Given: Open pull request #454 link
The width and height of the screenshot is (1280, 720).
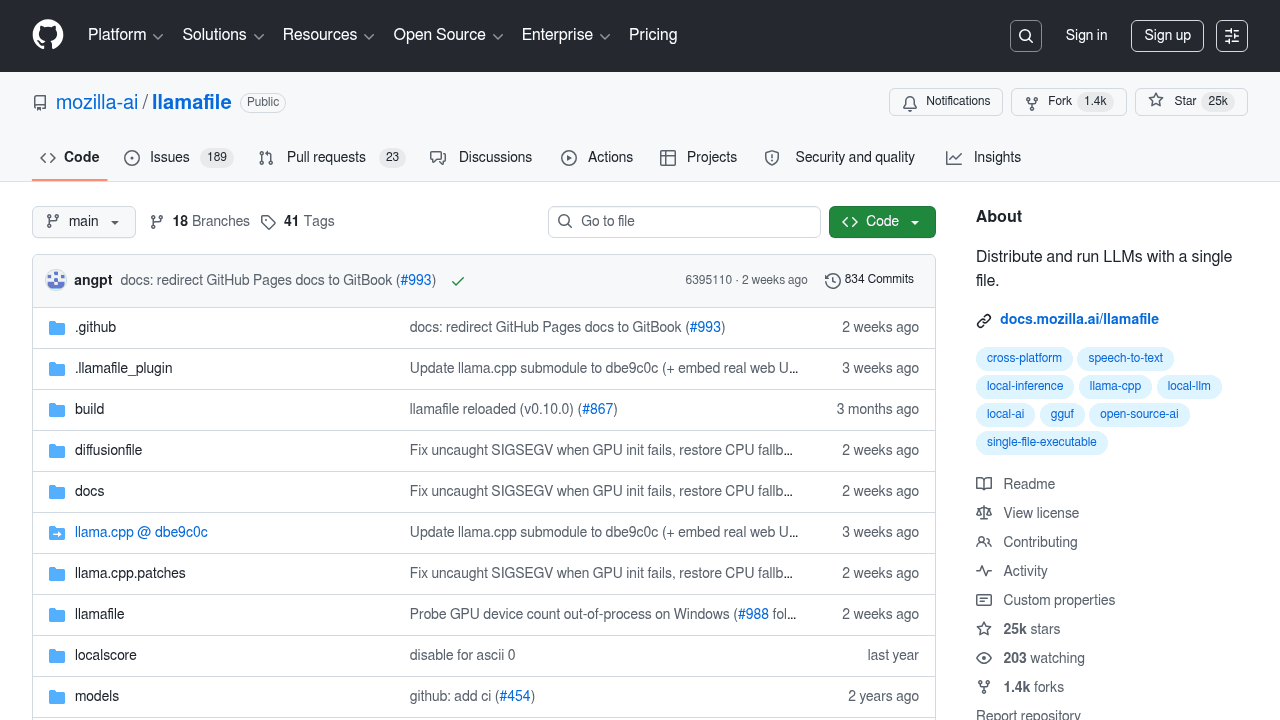Looking at the screenshot, I should click(x=515, y=697).
